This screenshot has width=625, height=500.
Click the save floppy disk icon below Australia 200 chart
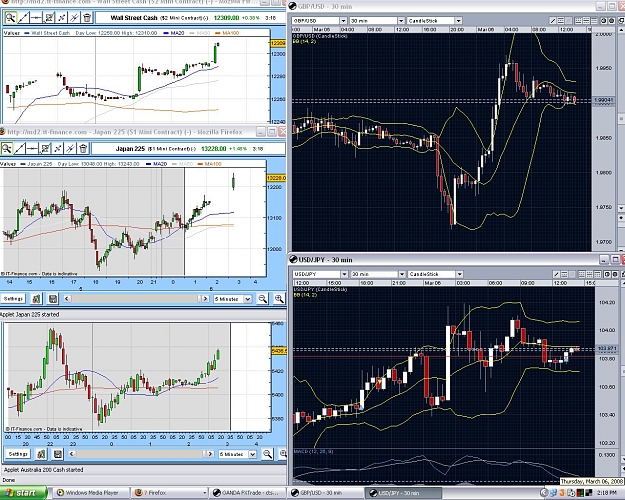point(58,454)
